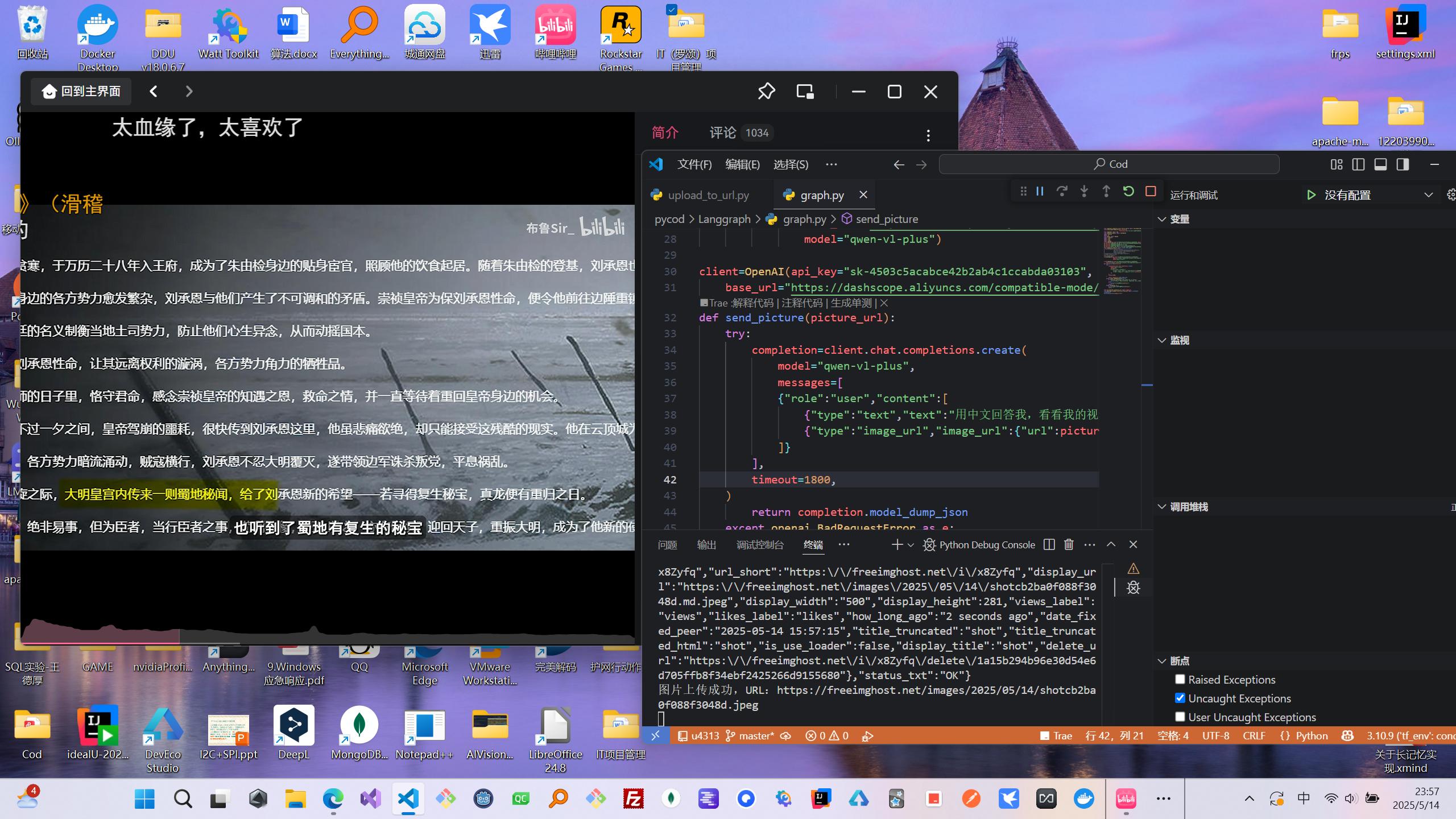Click the CRLF line ending status entry
Viewport: 1456px width, 819px height.
coord(1254,735)
